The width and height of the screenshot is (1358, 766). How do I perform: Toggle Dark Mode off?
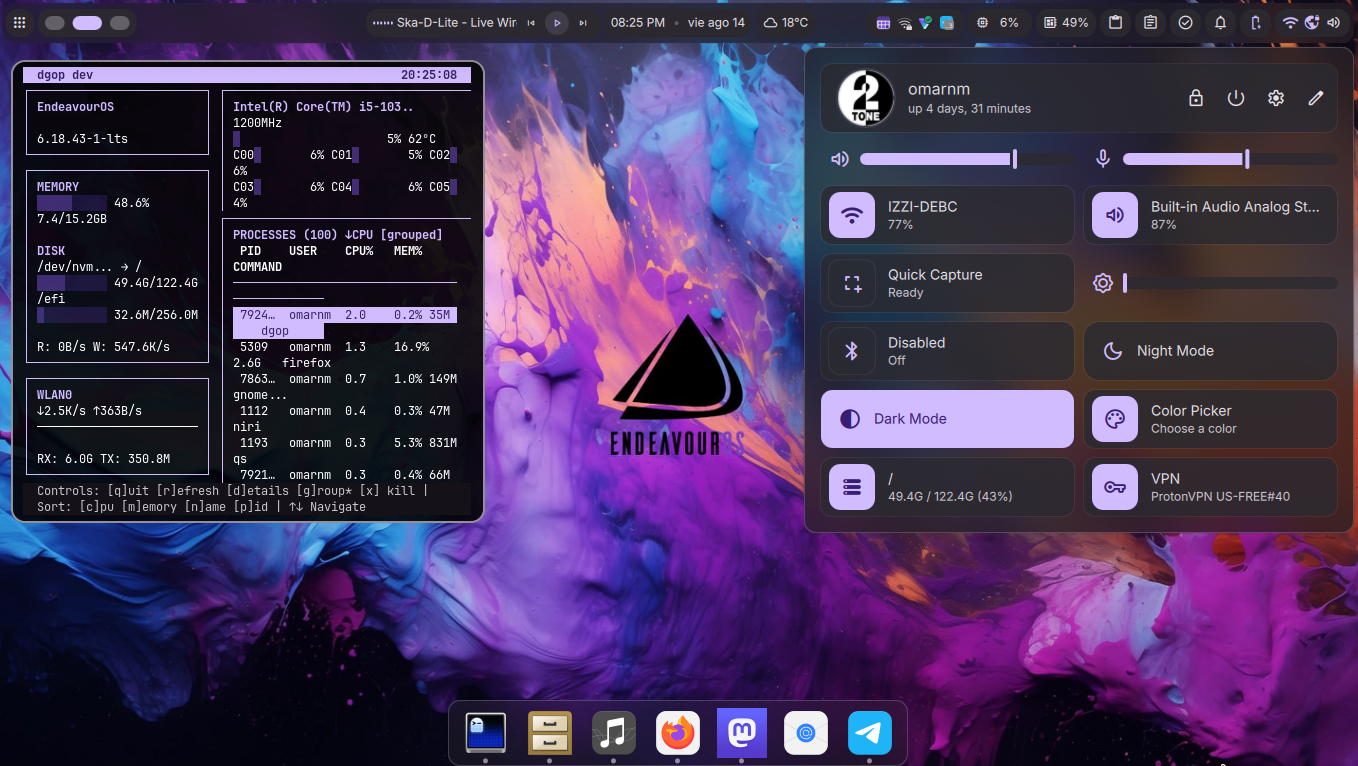click(x=947, y=419)
